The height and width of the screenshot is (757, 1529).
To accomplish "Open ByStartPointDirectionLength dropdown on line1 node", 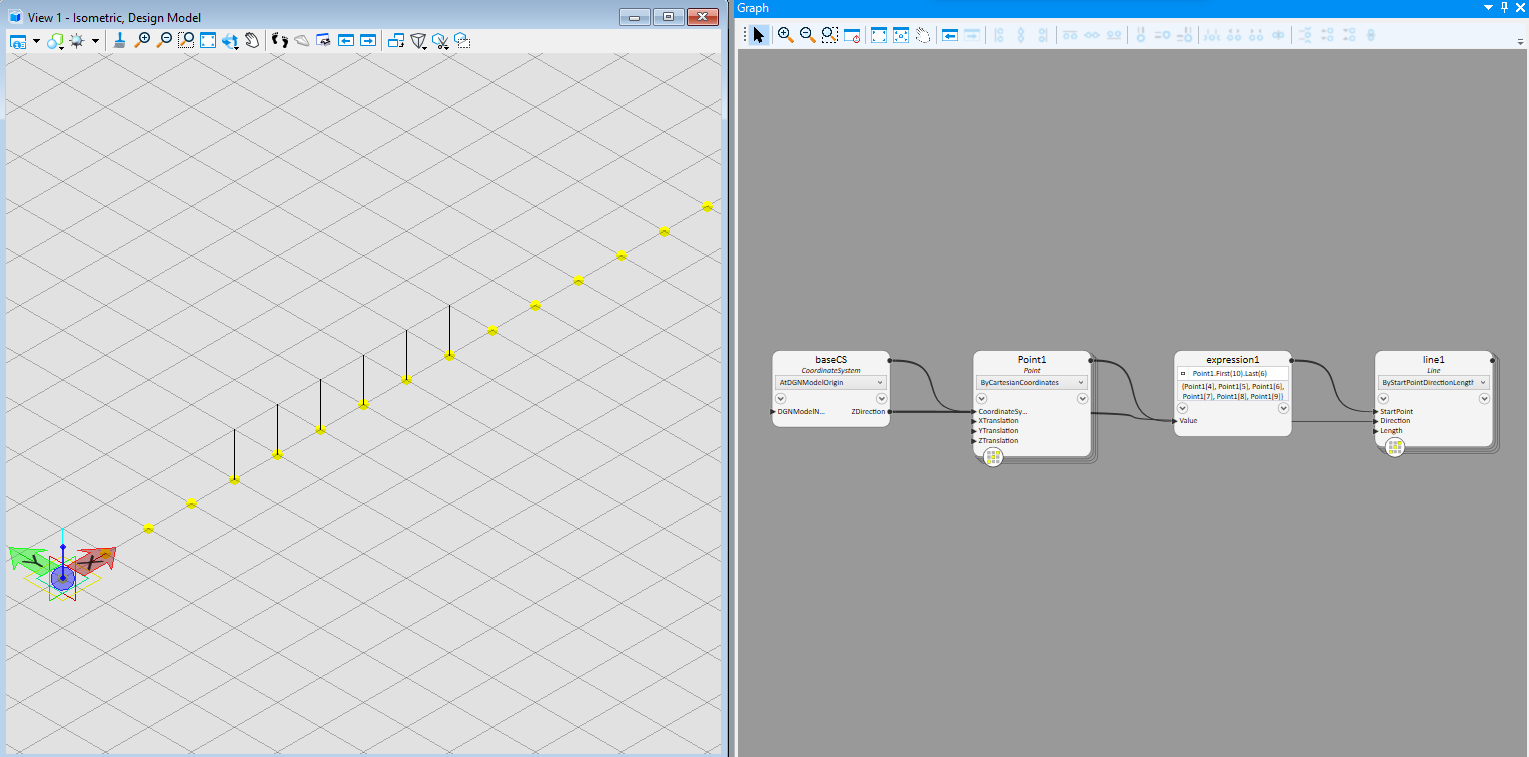I will click(1434, 382).
